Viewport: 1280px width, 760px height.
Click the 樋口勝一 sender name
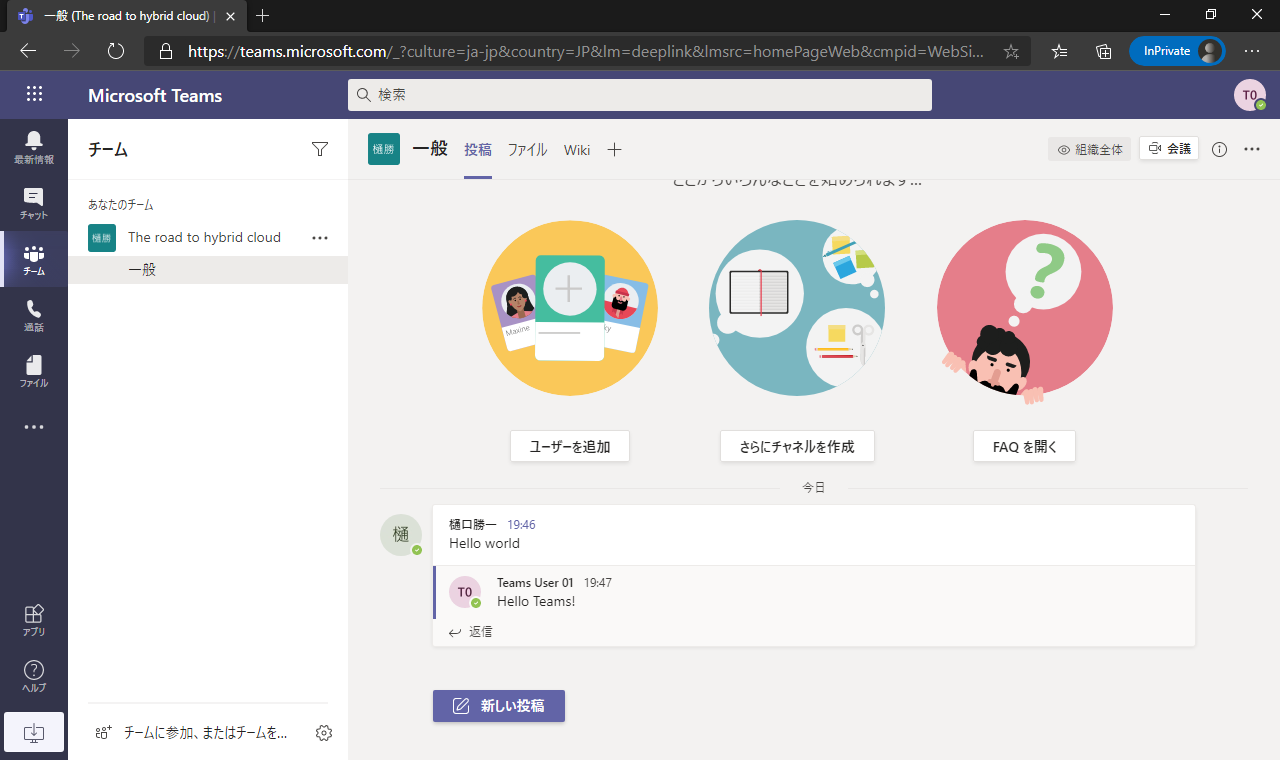(473, 524)
